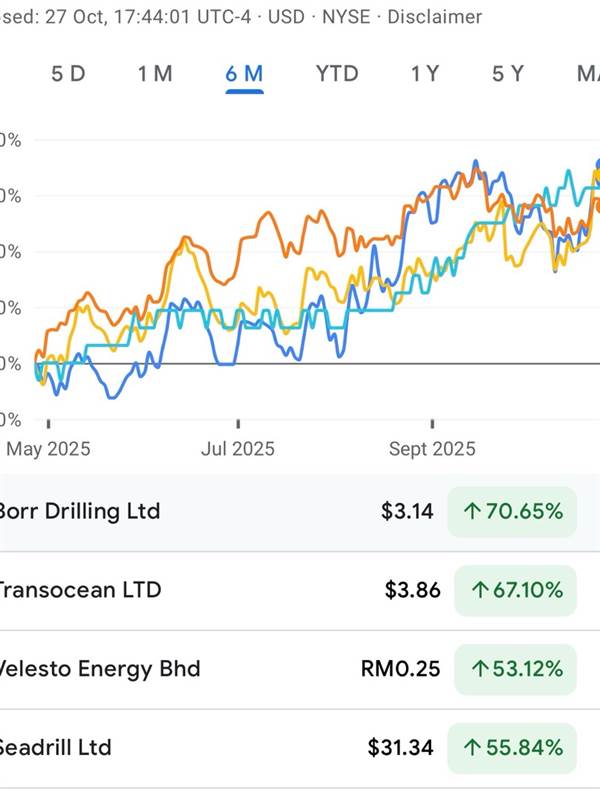
Task: Click the 53.12% change badge
Action: tap(513, 669)
